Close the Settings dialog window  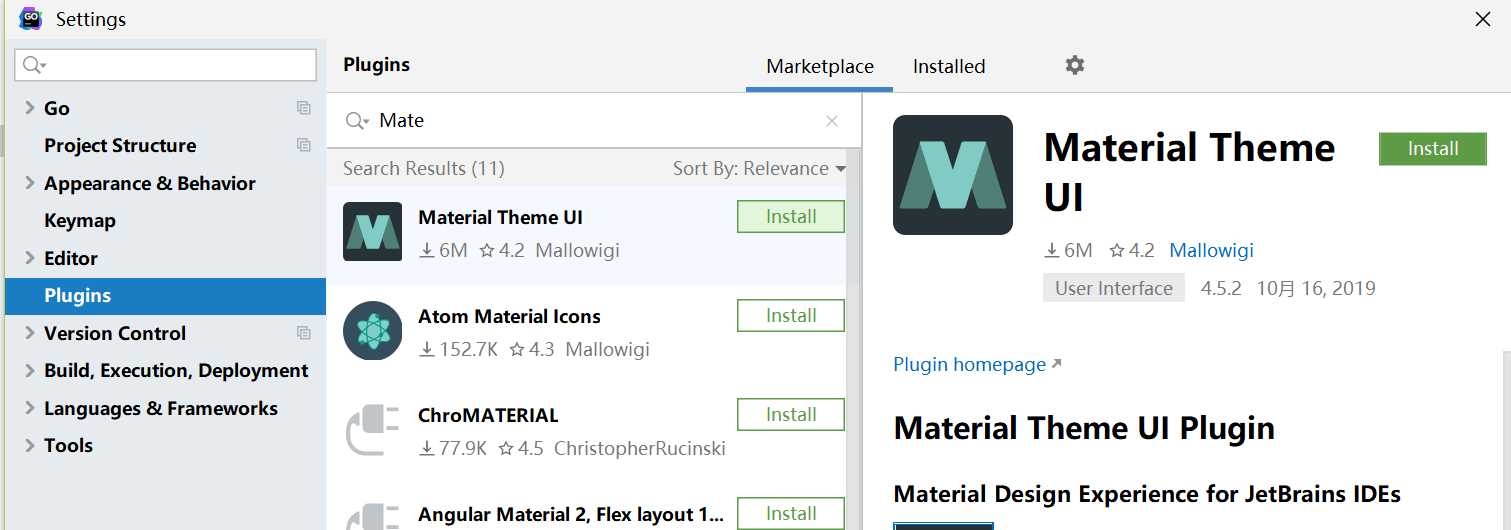coord(1484,19)
